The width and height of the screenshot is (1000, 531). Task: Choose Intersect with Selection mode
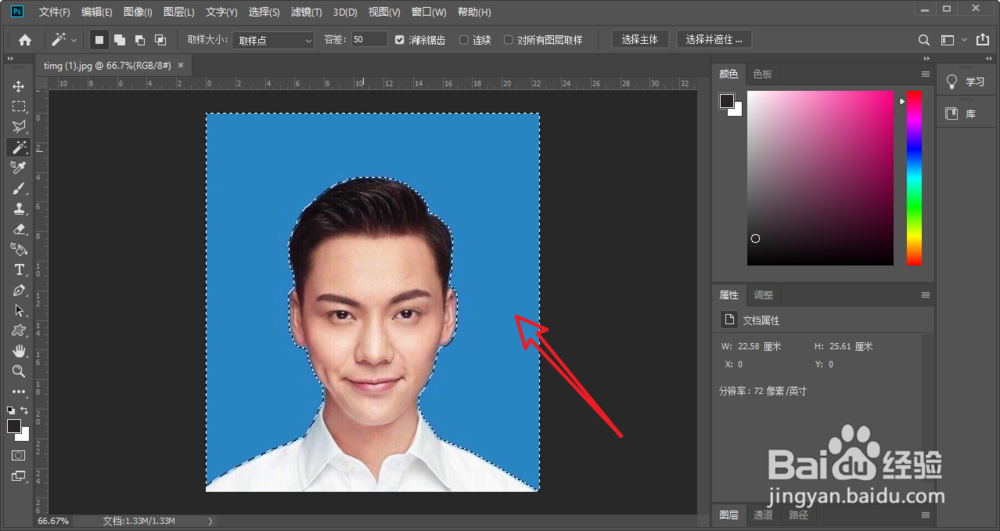160,40
